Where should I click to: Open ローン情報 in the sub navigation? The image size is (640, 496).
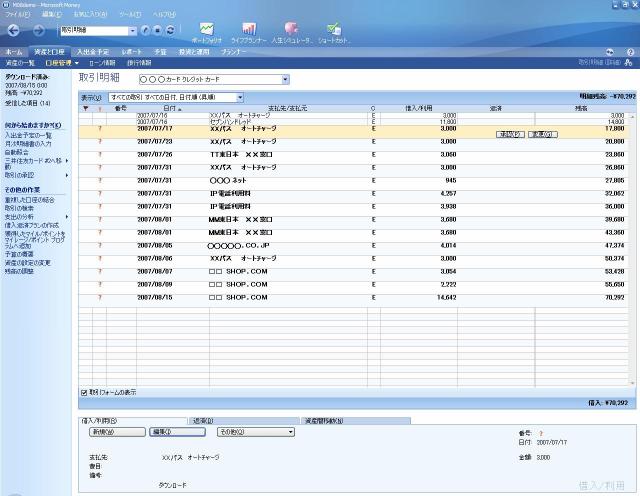tap(102, 63)
